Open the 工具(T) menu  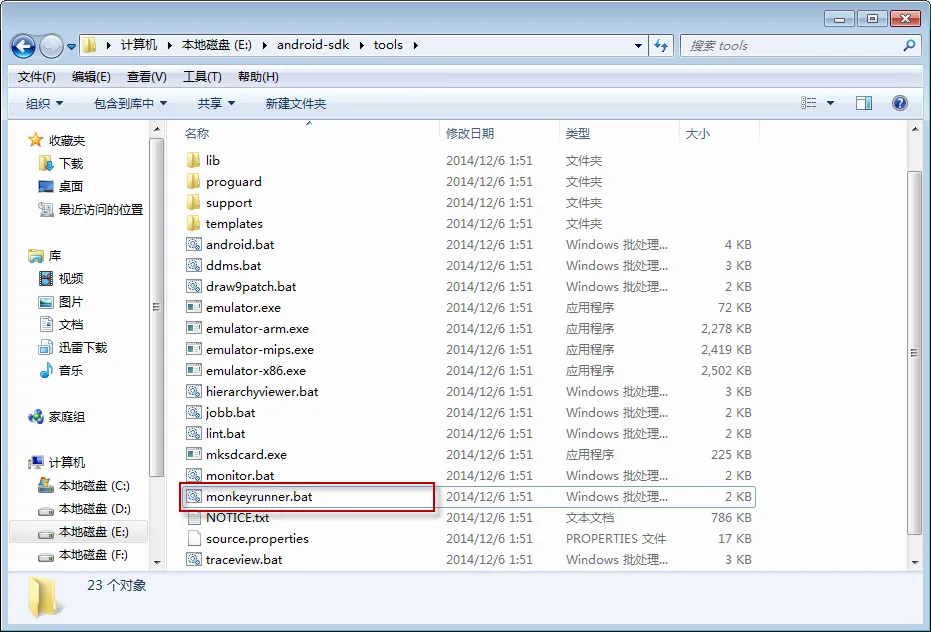[202, 77]
